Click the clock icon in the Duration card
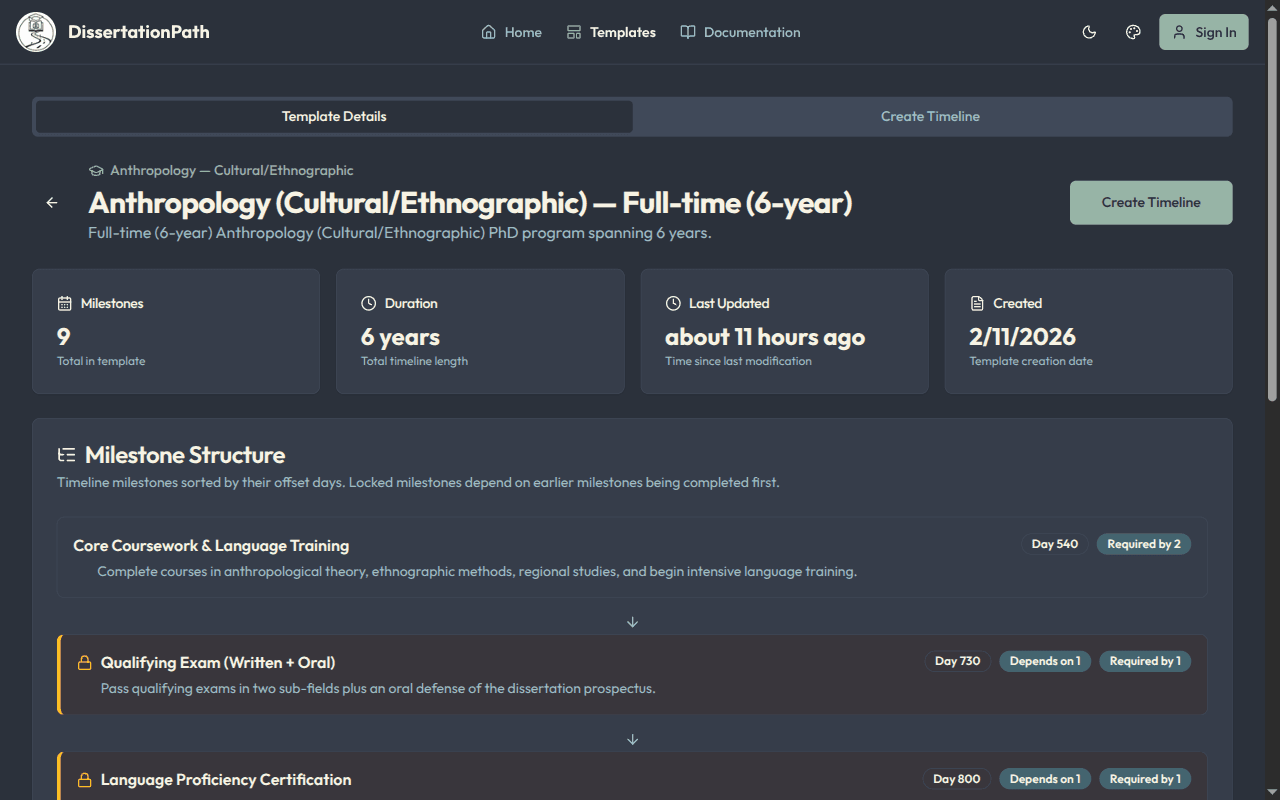1280x800 pixels. pyautogui.click(x=370, y=302)
